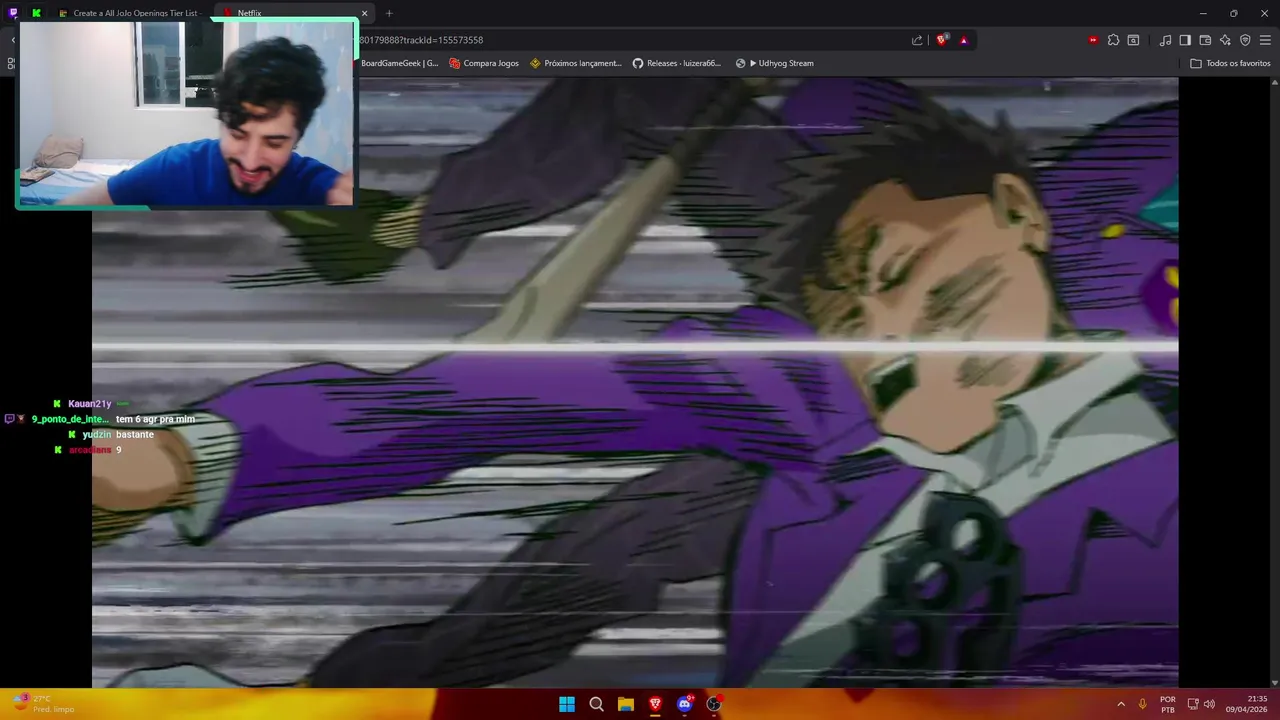The height and width of the screenshot is (720, 1280).
Task: Open the Windows taskbar search
Action: [596, 704]
